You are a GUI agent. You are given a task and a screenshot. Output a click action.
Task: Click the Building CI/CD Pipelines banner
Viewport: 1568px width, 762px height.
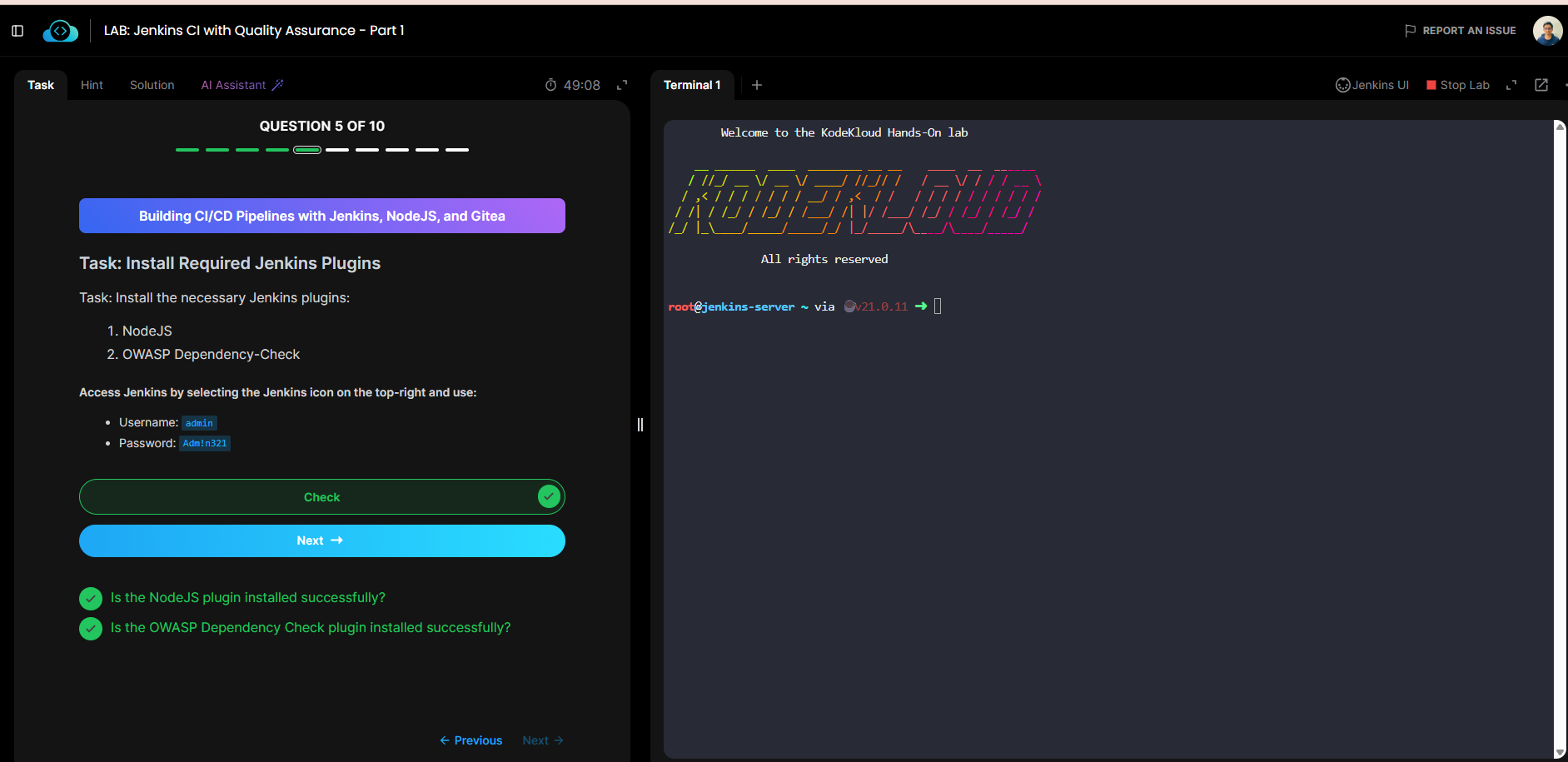(x=322, y=216)
